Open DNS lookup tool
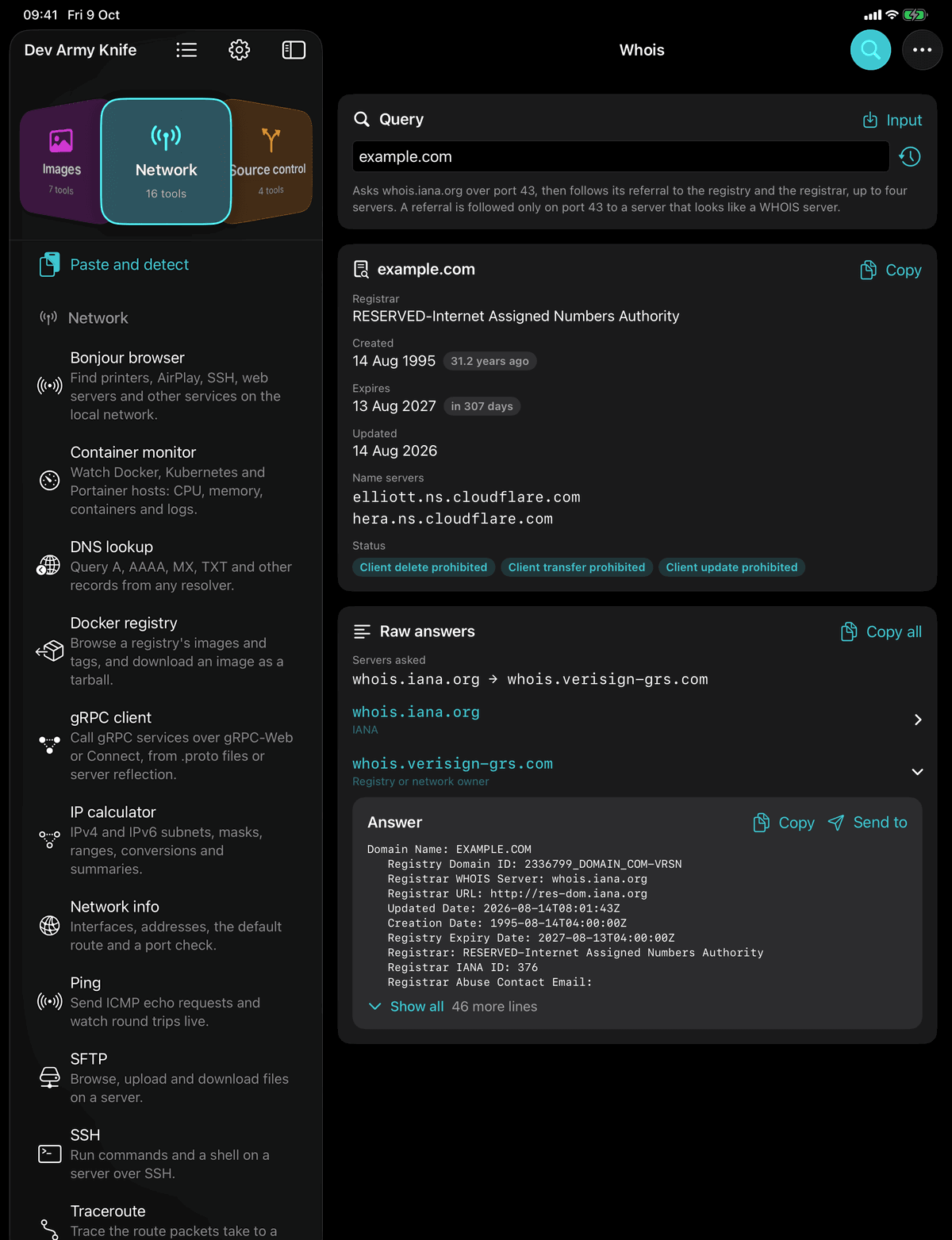 click(x=166, y=566)
